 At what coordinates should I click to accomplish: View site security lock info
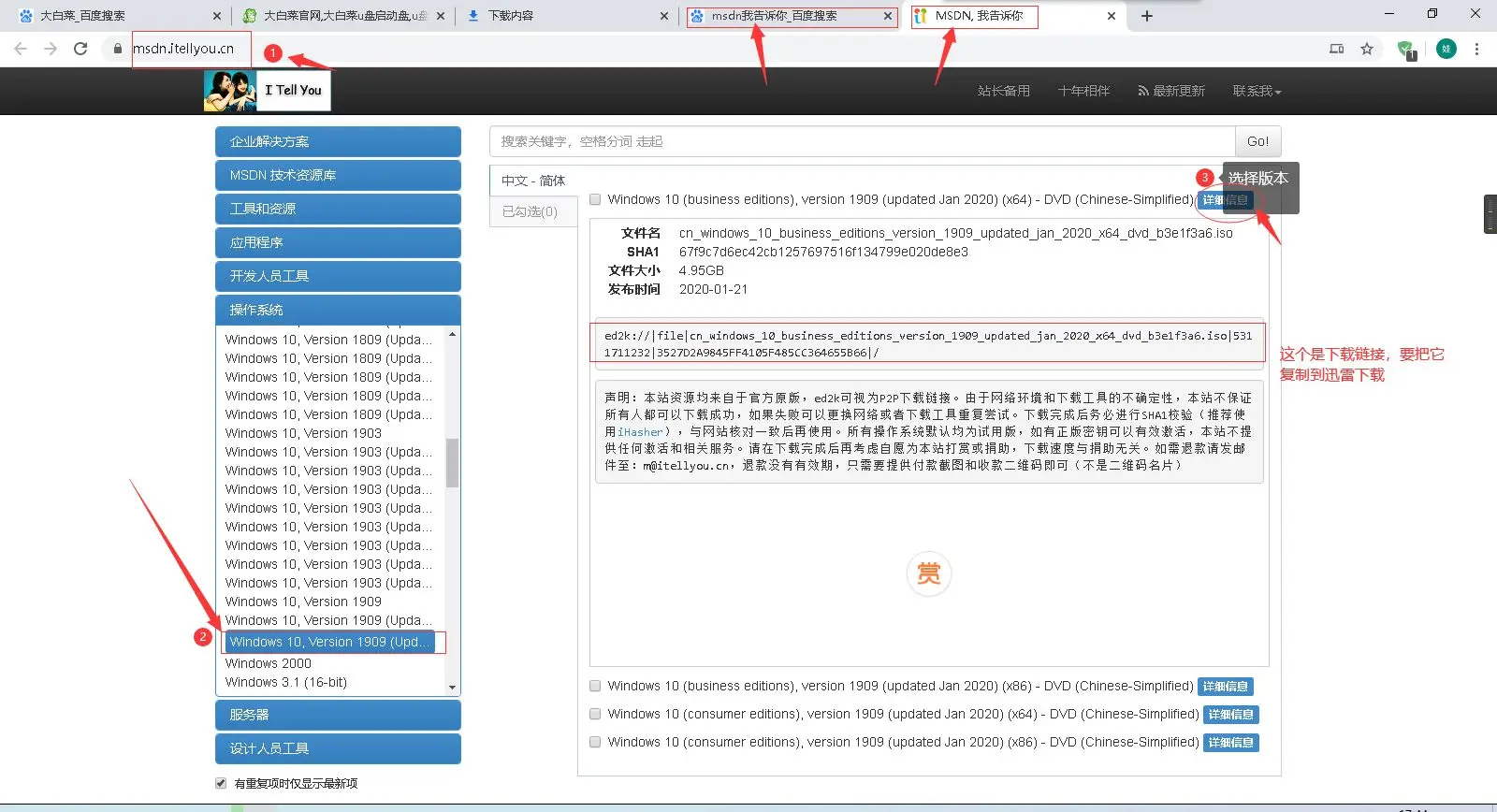117,49
